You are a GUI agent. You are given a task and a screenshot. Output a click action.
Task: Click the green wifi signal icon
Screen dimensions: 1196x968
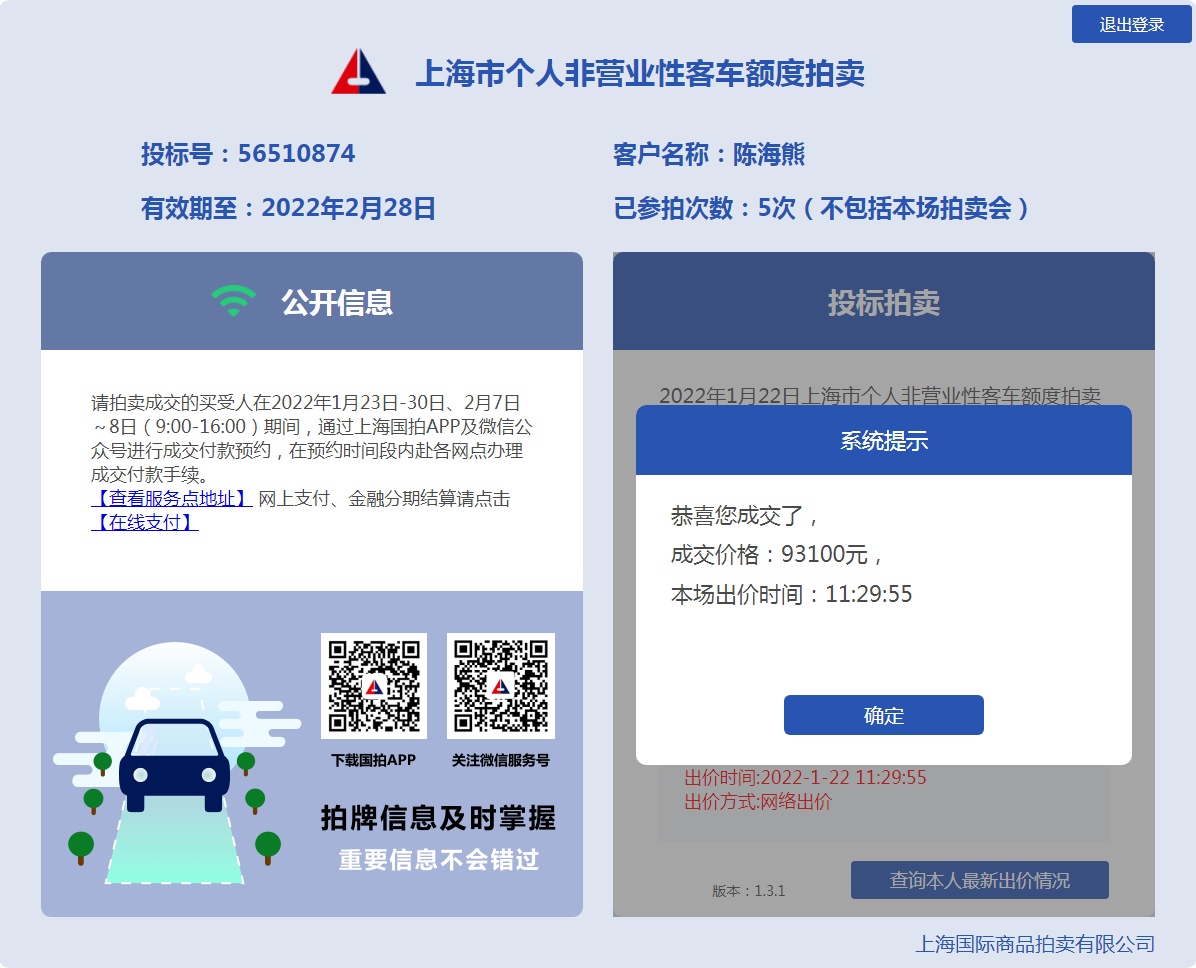pos(233,301)
